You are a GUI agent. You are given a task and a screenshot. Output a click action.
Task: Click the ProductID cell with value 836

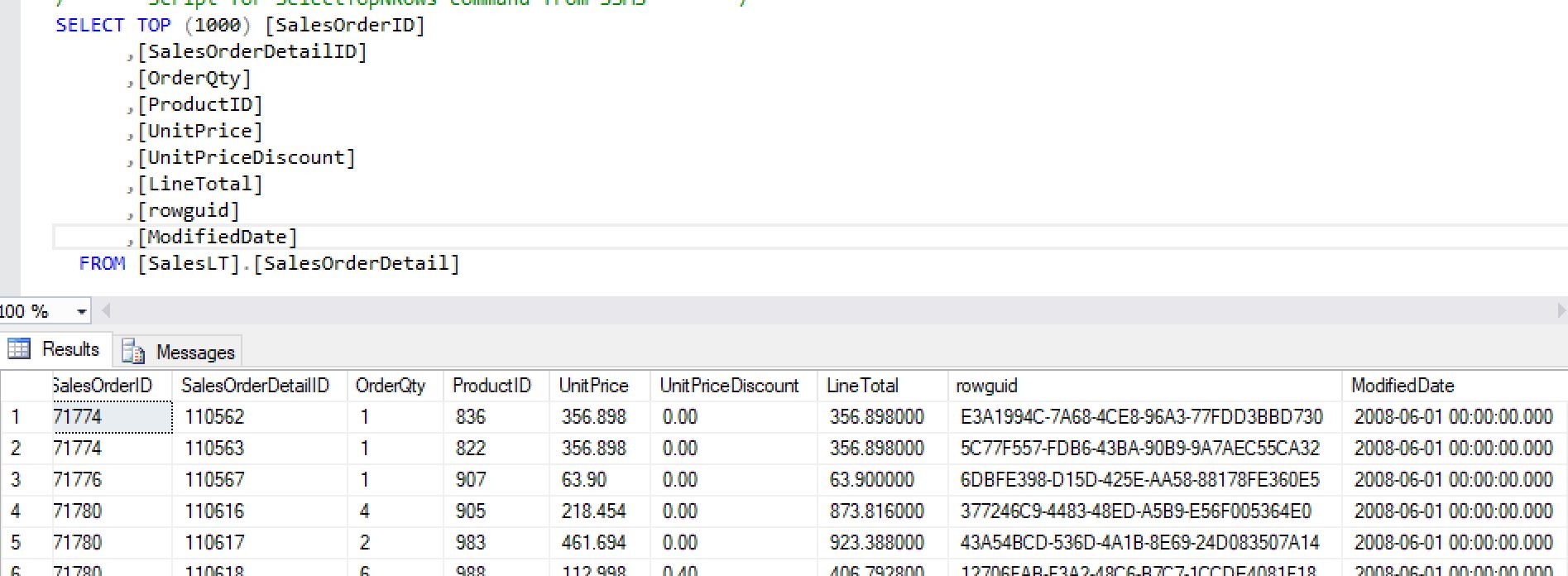(x=497, y=417)
